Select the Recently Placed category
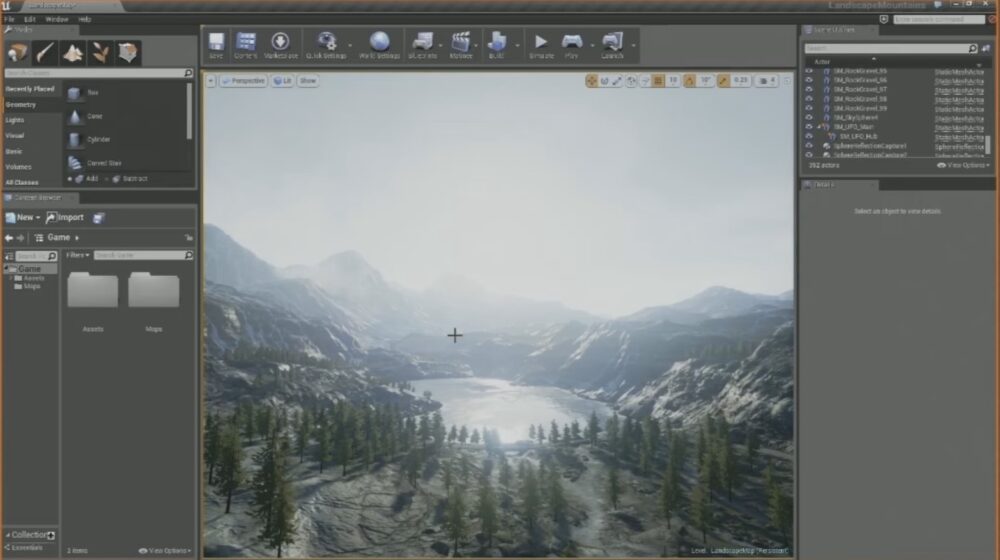 click(30, 89)
